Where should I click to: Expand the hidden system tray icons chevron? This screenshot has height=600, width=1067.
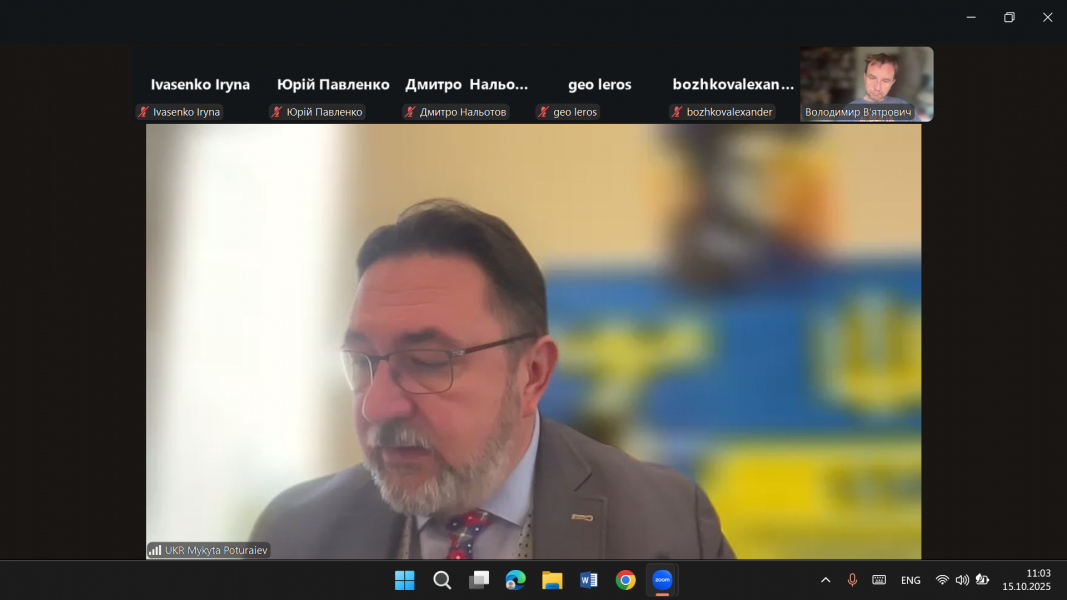825,580
